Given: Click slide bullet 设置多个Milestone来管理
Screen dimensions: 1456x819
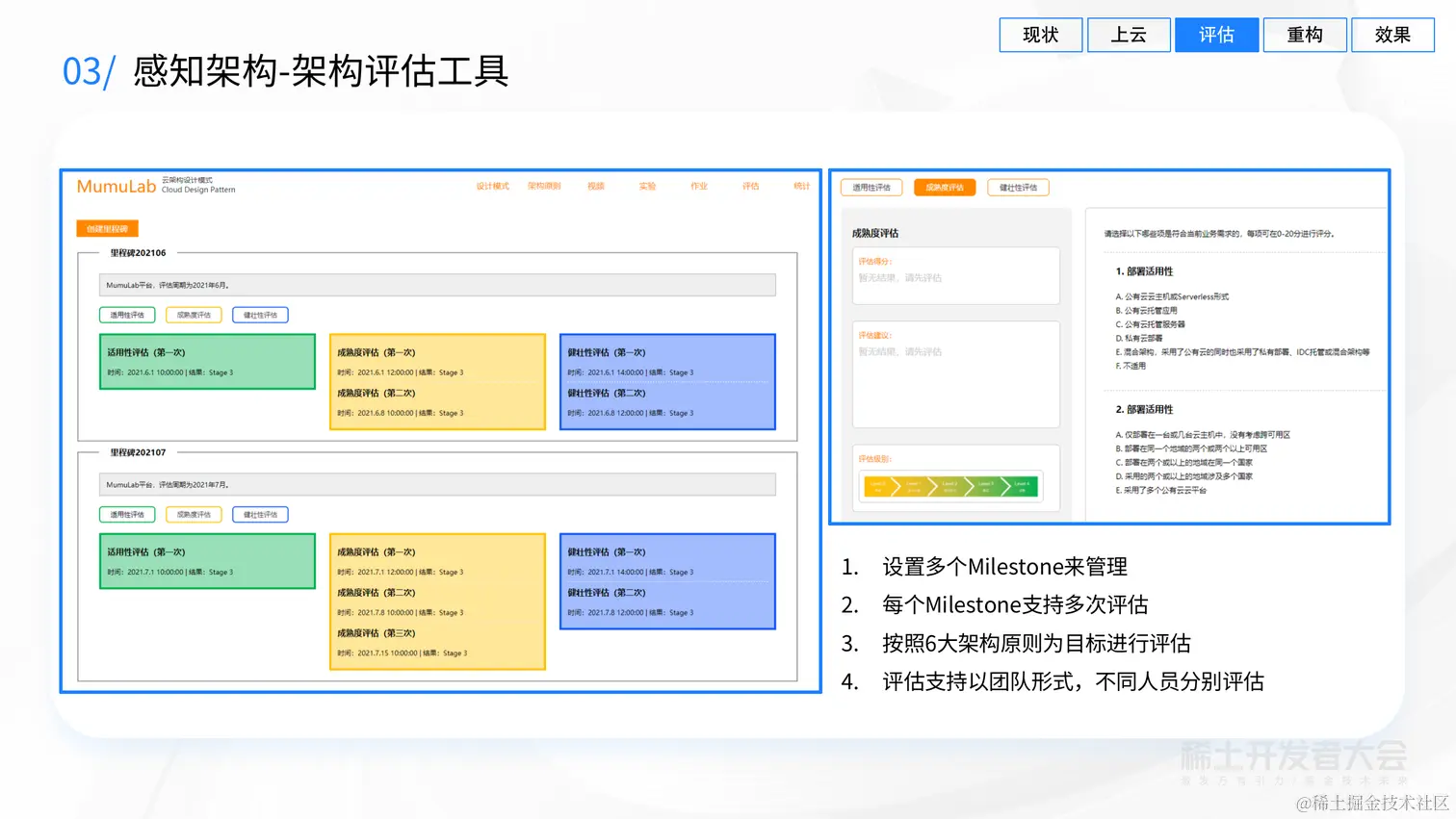Looking at the screenshot, I should 1004,567.
